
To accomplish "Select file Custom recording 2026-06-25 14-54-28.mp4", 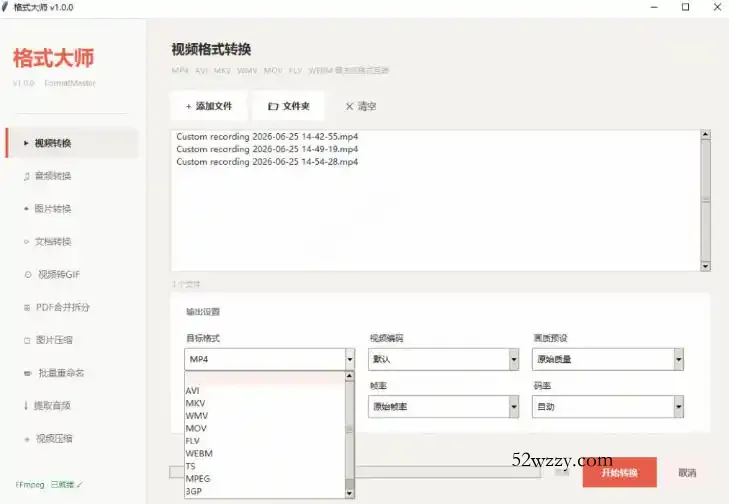I will (x=267, y=162).
